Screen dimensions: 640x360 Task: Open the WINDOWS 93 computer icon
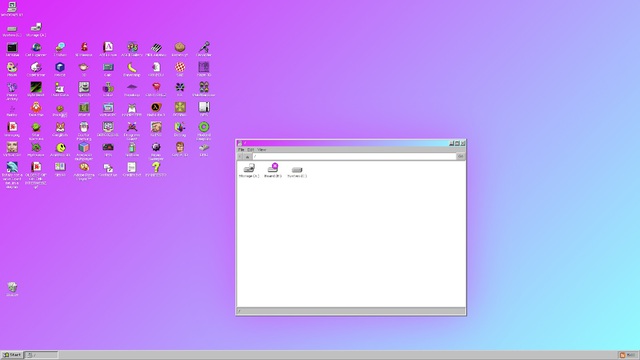(x=12, y=9)
